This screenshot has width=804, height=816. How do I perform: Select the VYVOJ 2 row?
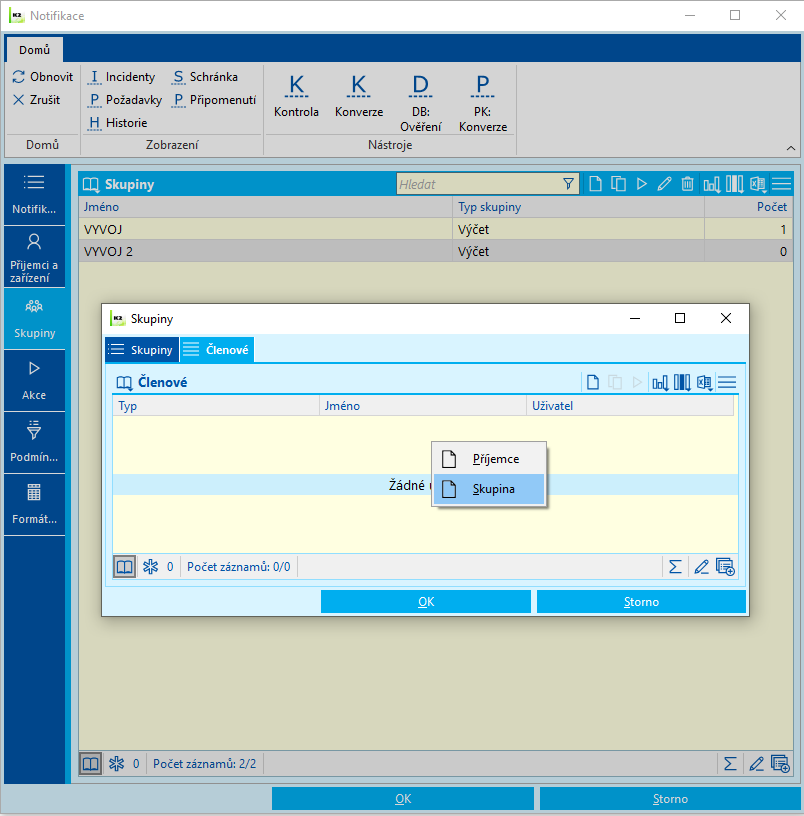(x=436, y=251)
